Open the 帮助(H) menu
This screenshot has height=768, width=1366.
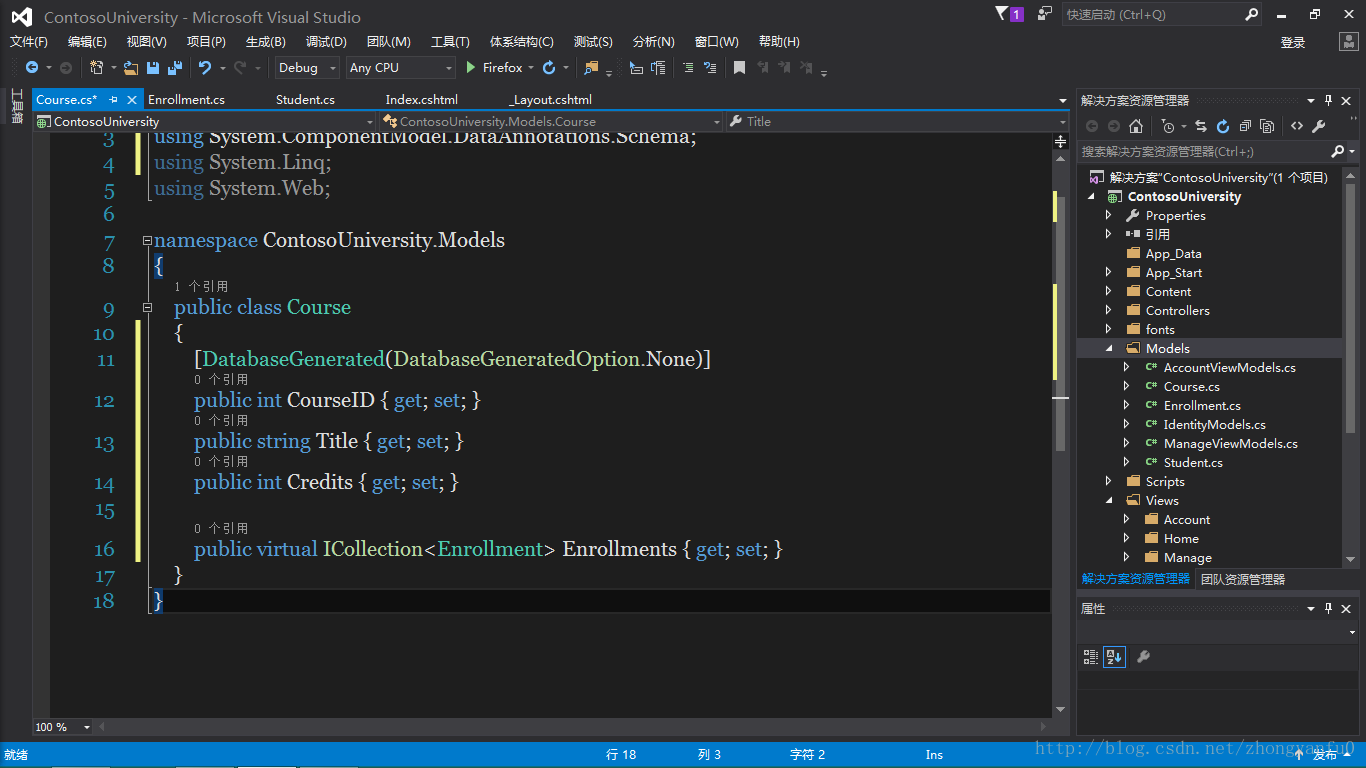coord(779,42)
